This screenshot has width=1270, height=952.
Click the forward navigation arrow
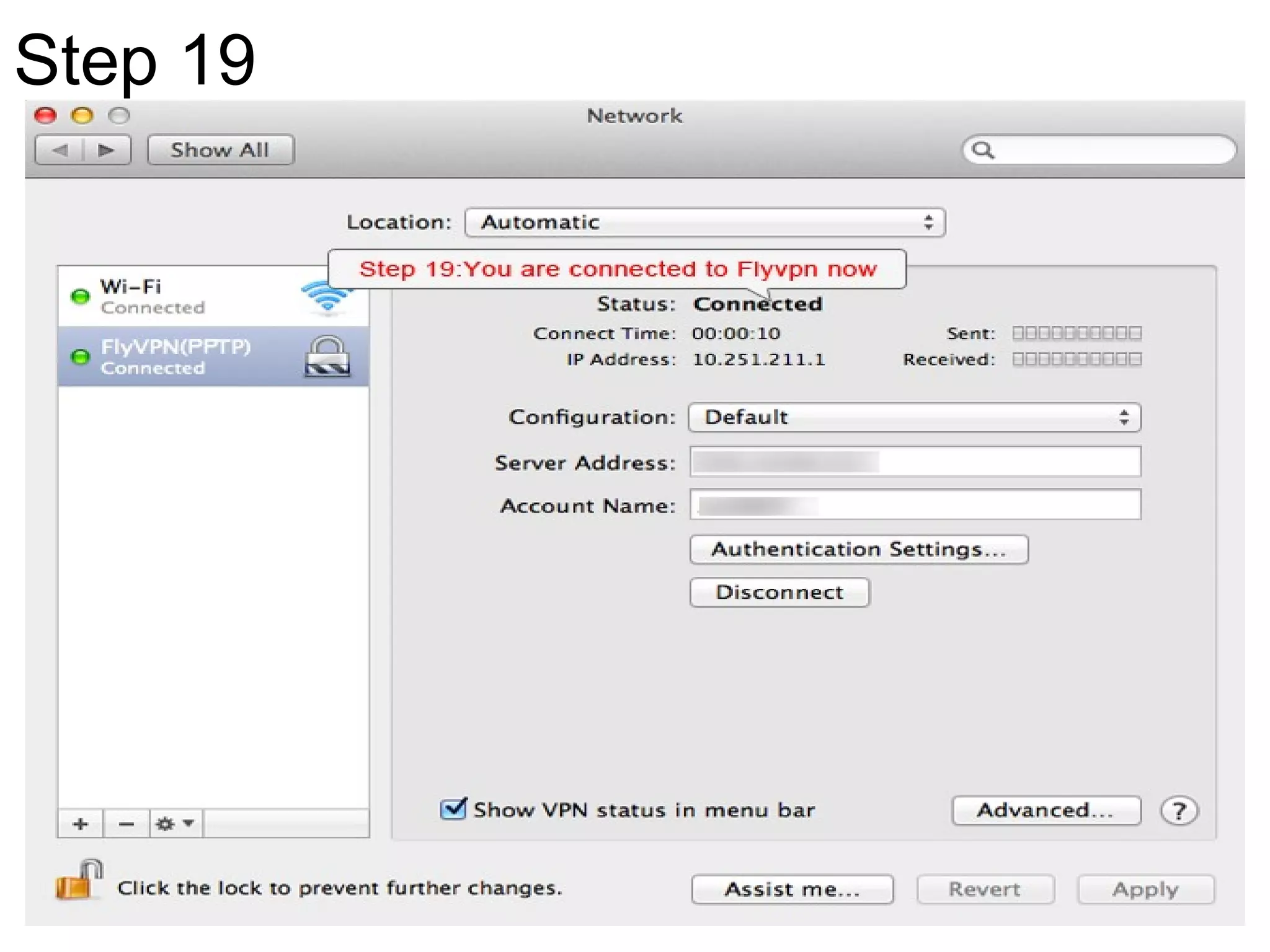coord(107,150)
